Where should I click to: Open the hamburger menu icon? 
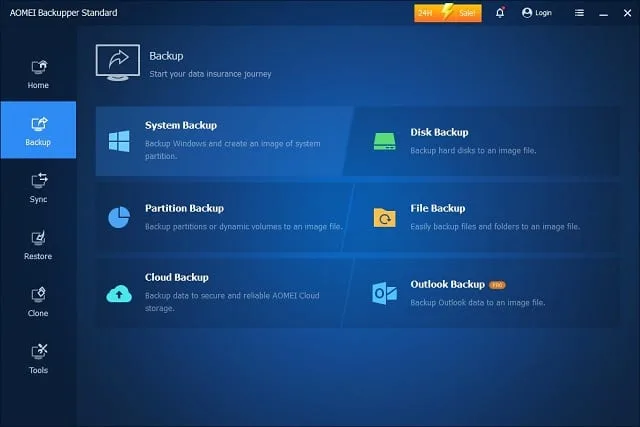[x=579, y=13]
